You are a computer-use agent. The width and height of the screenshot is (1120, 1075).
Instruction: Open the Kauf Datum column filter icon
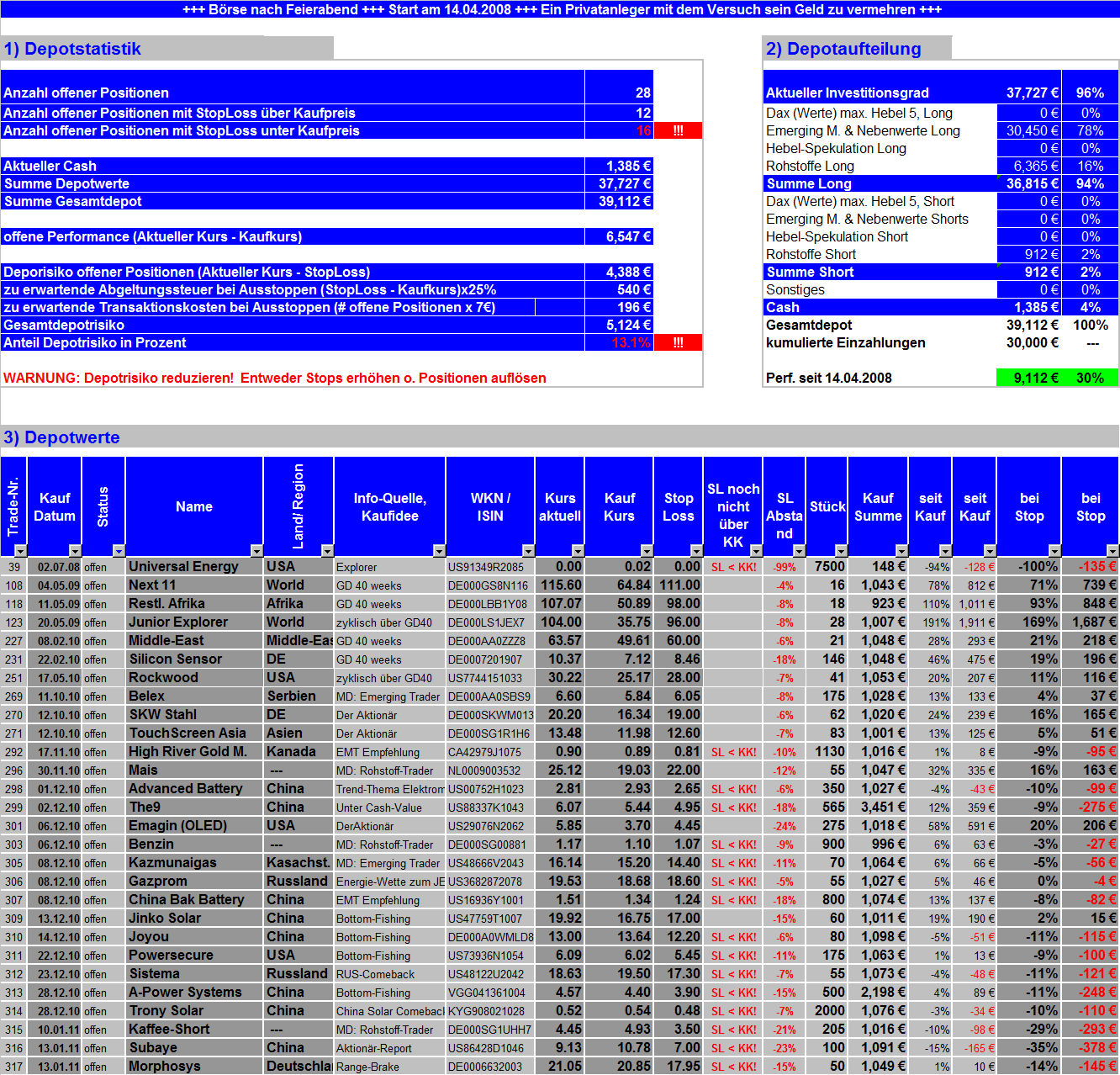pos(76,551)
